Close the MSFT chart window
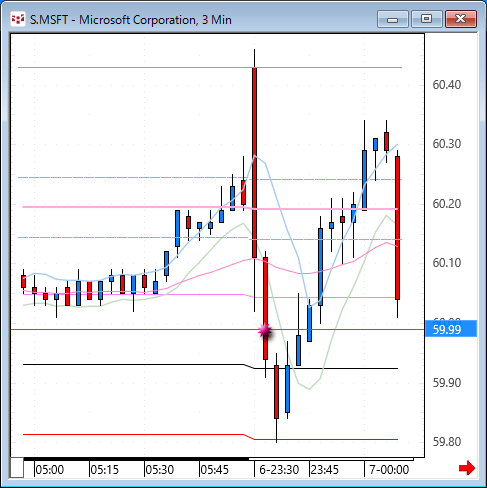 [x=461, y=19]
